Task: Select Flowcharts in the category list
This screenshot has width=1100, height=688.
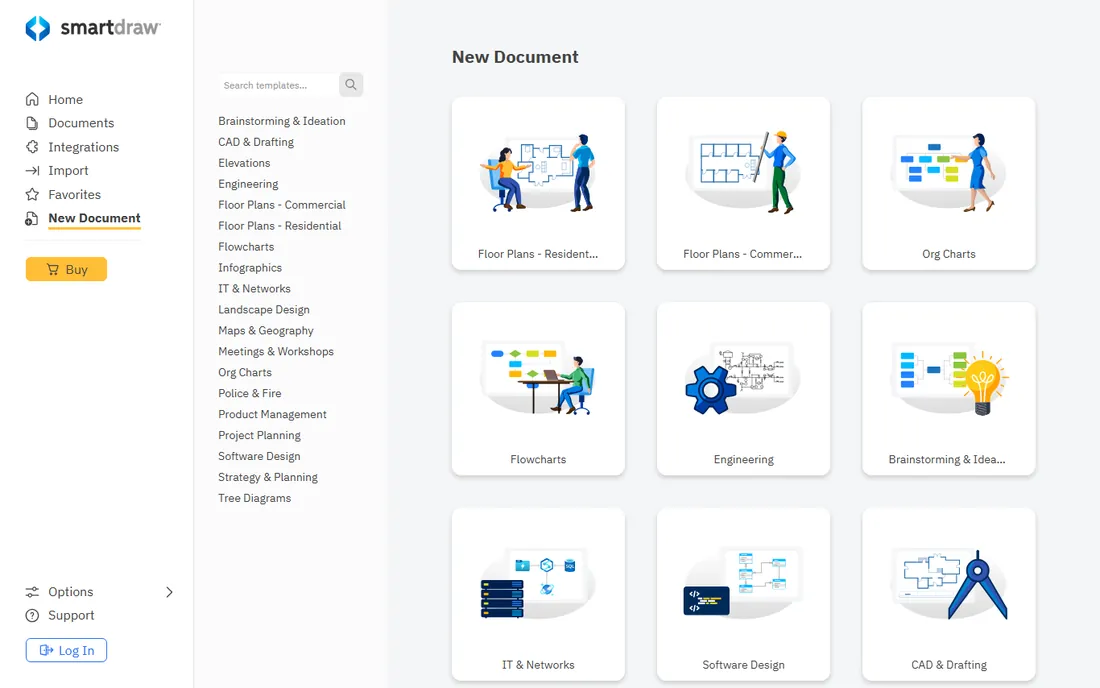Action: [x=246, y=247]
